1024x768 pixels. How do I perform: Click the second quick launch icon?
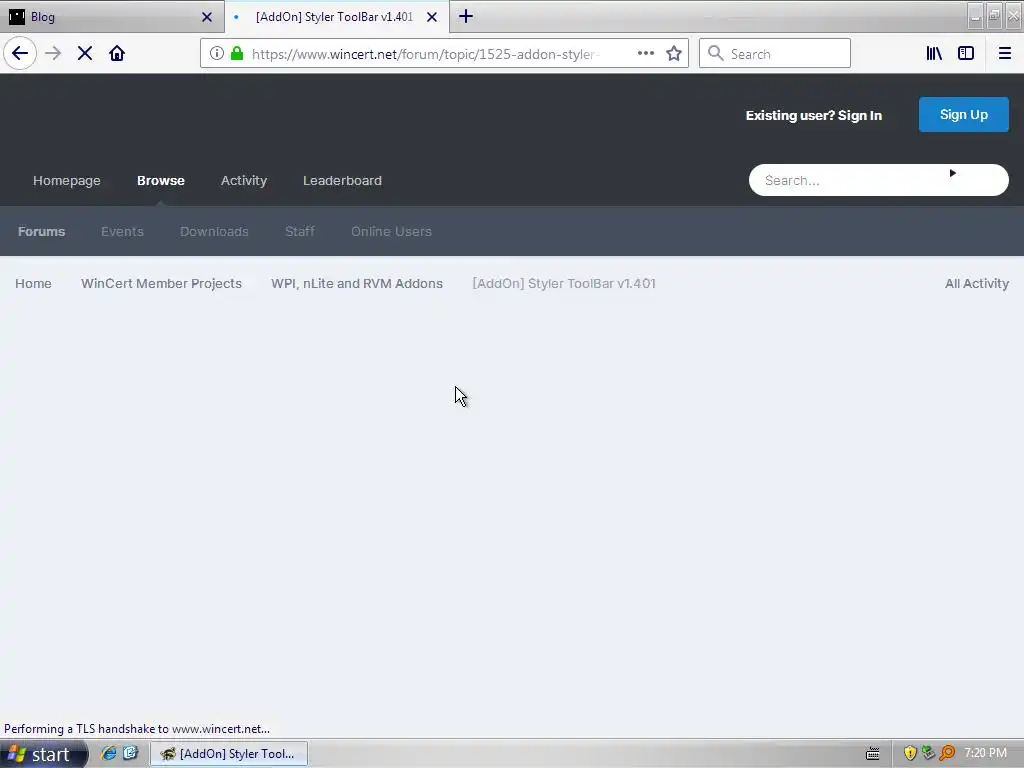[x=131, y=754]
